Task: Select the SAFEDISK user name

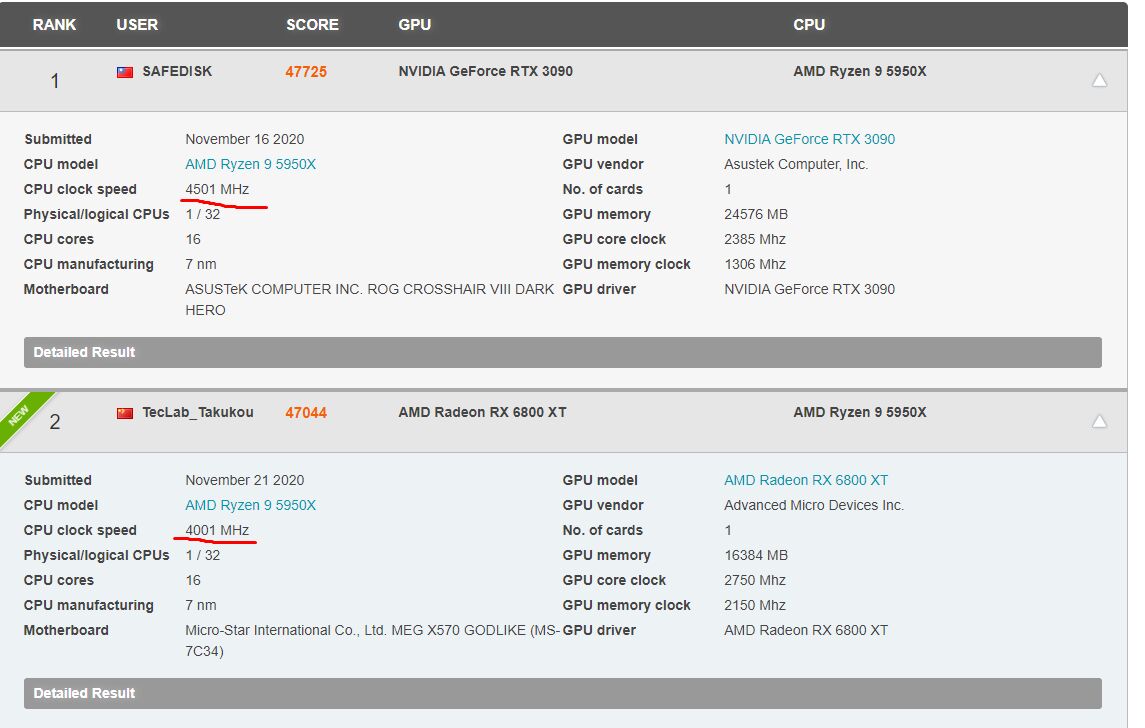Action: tap(177, 71)
